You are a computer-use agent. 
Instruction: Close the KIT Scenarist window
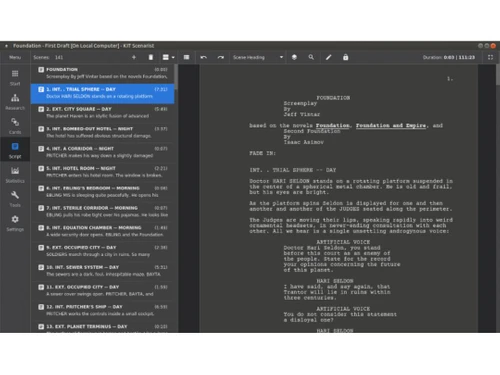493,46
